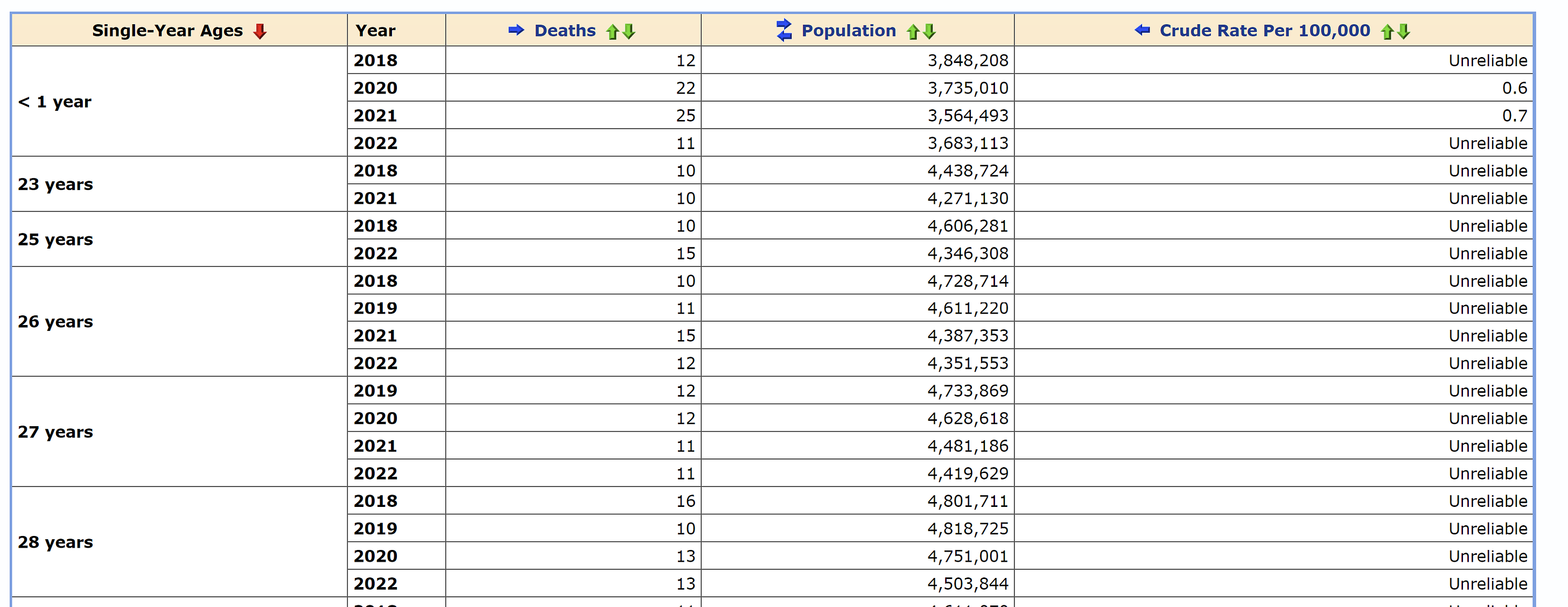Click the Population column header link
Image resolution: width=1568 pixels, height=607 pixels.
(848, 31)
